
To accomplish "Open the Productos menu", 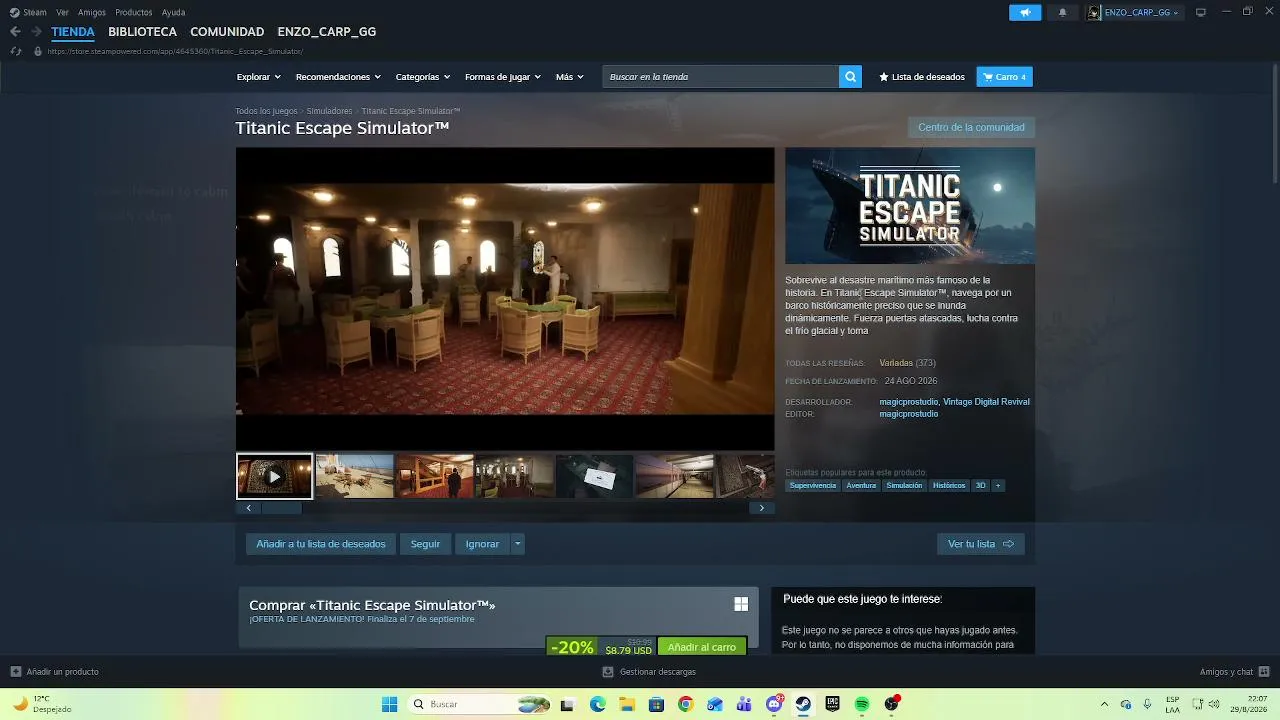I will coord(134,13).
